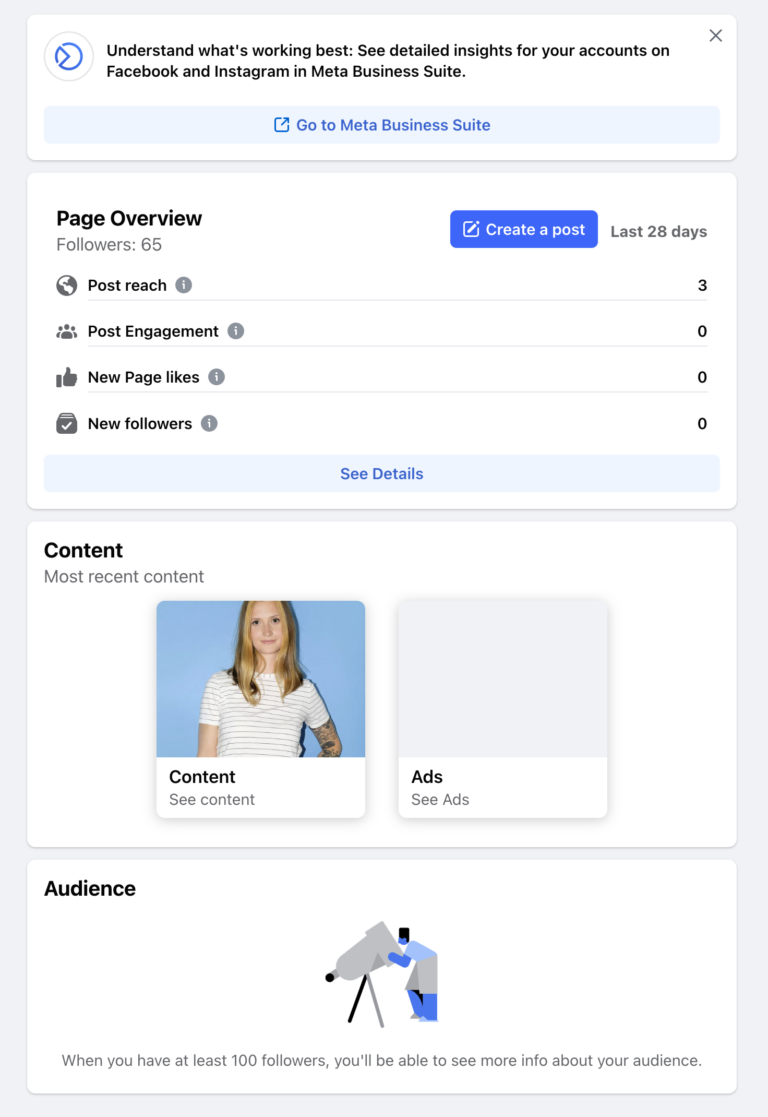Click Create a post button

tap(524, 229)
